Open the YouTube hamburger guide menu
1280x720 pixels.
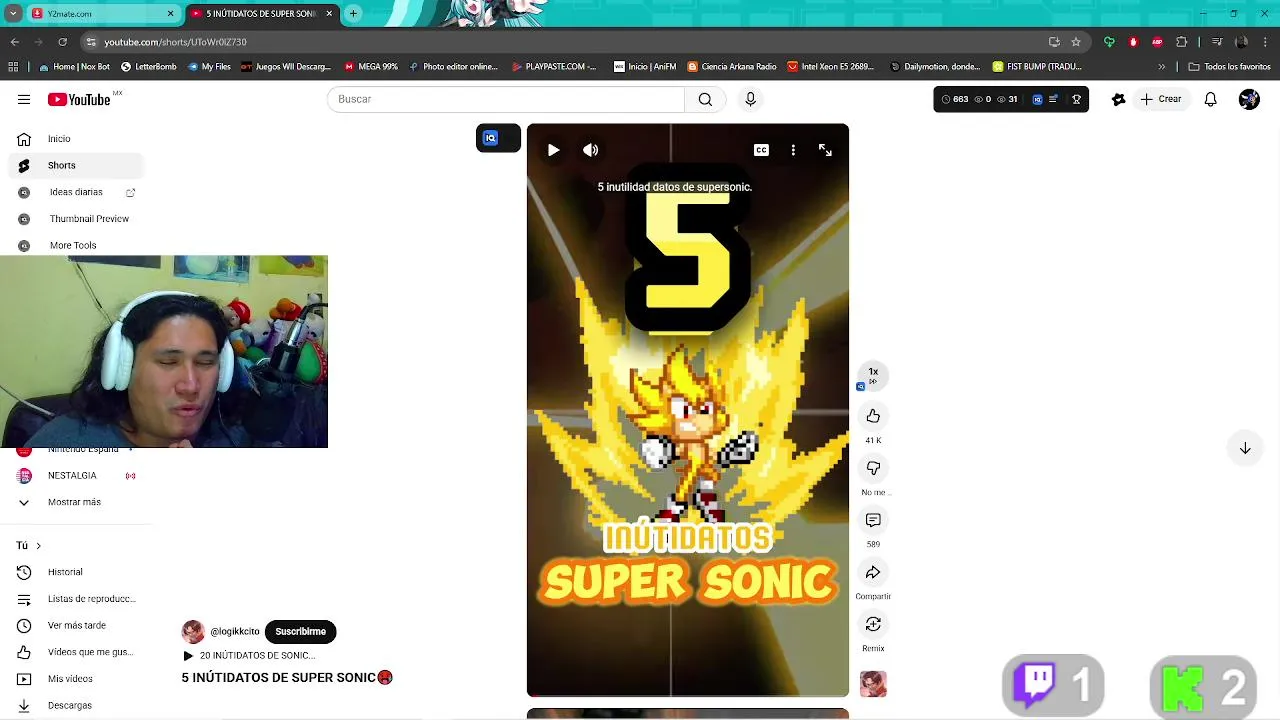[x=24, y=99]
